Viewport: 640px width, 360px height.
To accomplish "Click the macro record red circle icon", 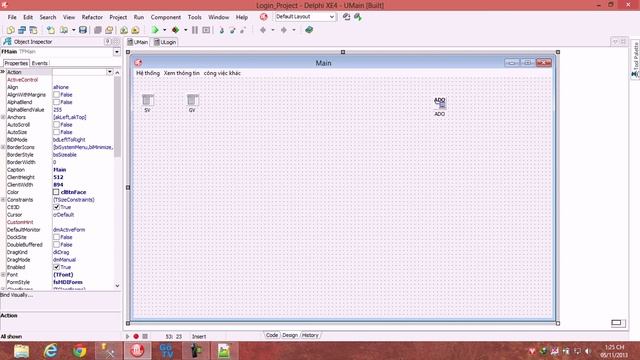I will pos(136,336).
